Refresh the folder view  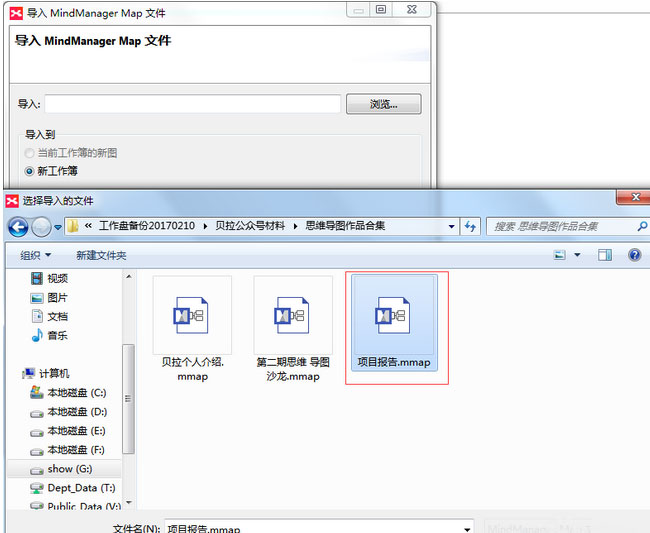coord(470,226)
